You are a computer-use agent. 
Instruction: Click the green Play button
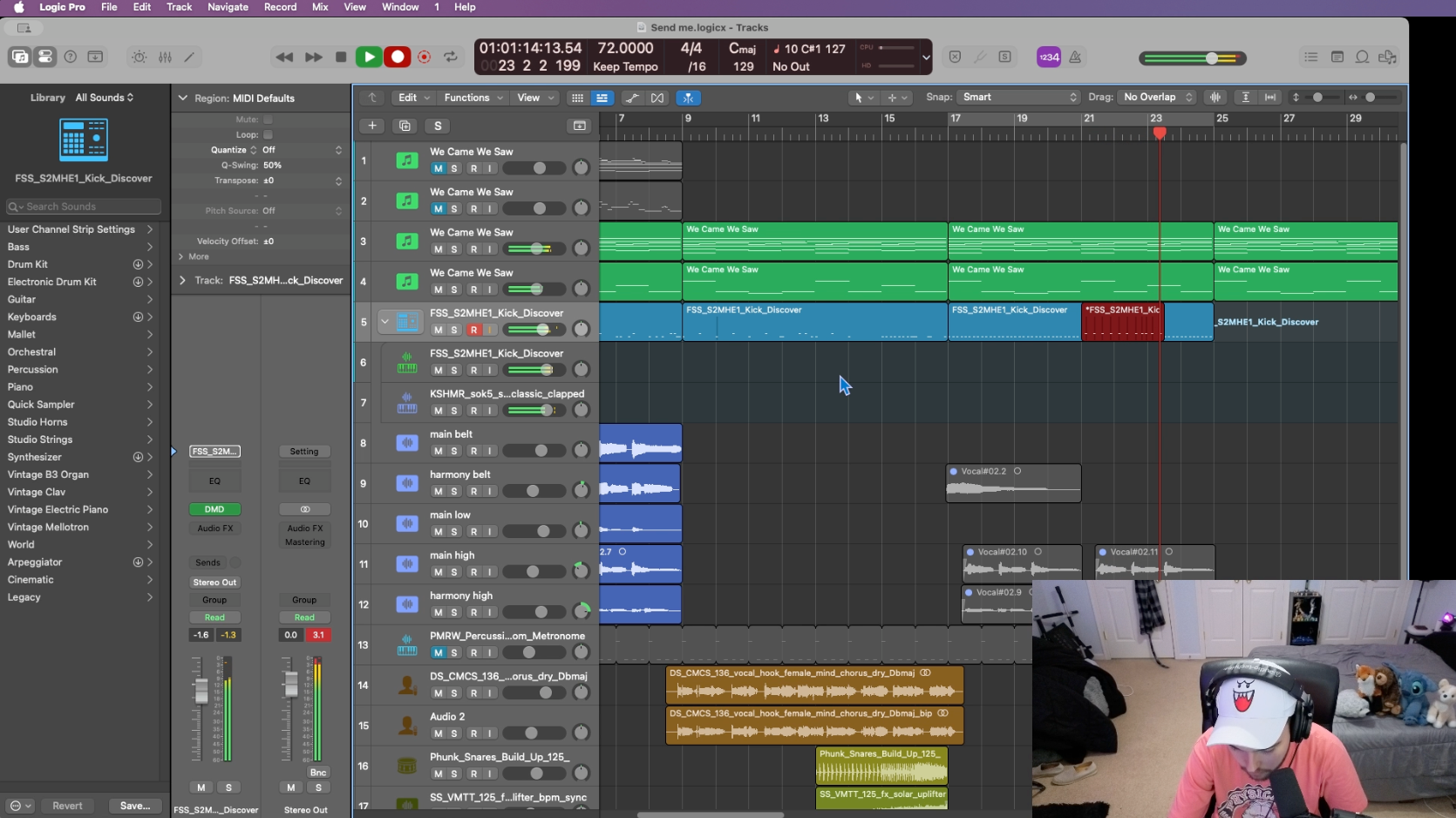tap(369, 57)
